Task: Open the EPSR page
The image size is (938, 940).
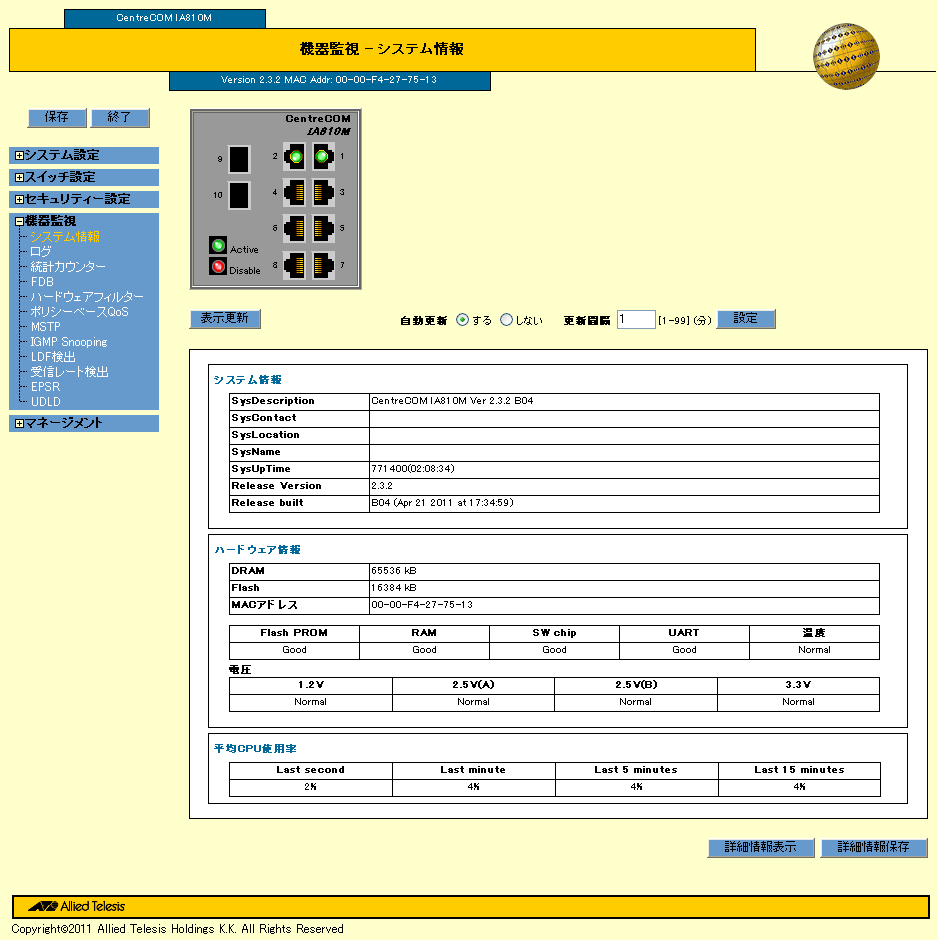Action: [46, 387]
